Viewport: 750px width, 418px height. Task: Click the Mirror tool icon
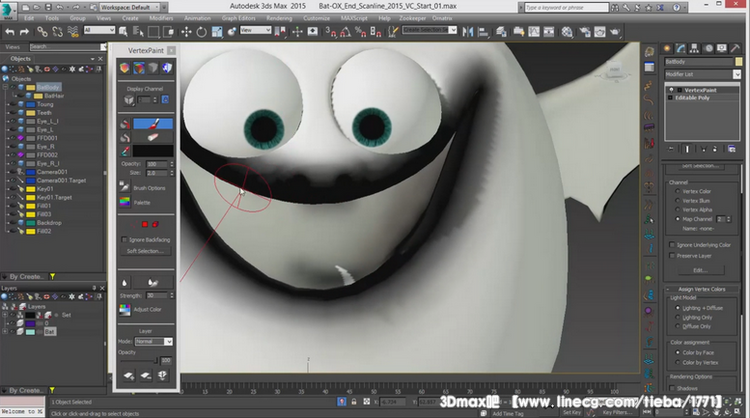click(468, 32)
